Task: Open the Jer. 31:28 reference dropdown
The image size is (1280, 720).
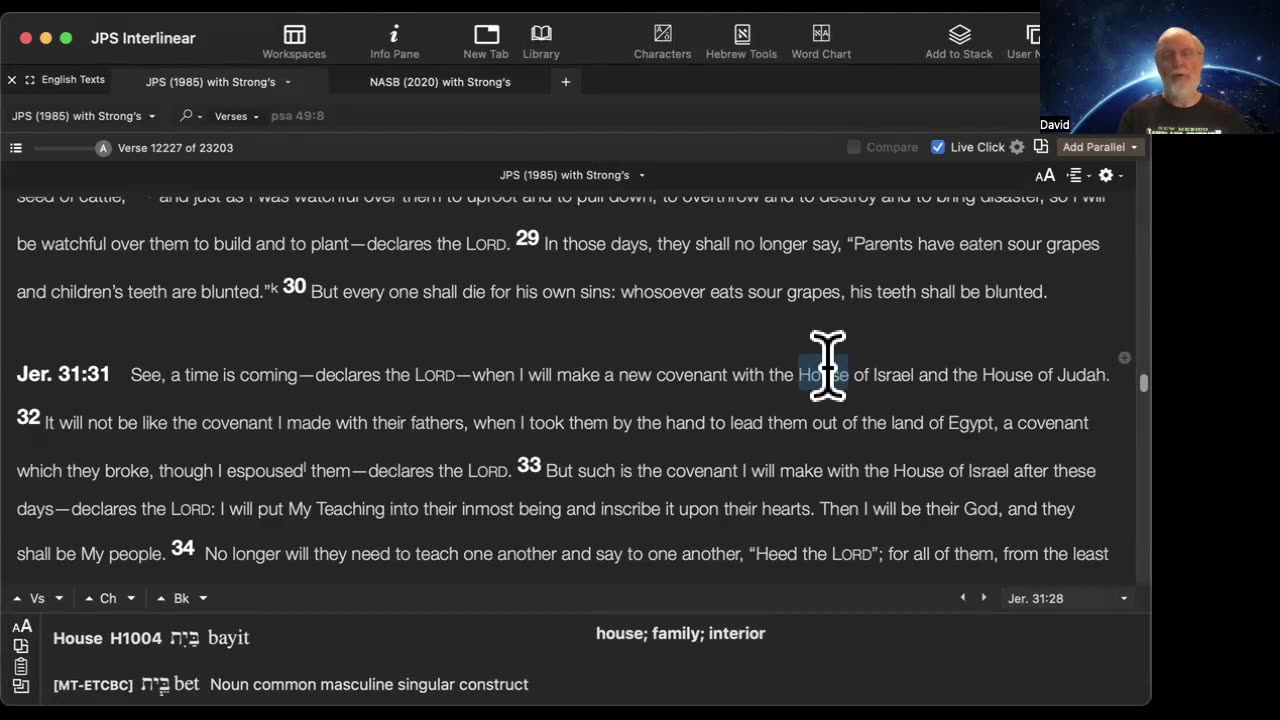Action: click(x=1068, y=598)
